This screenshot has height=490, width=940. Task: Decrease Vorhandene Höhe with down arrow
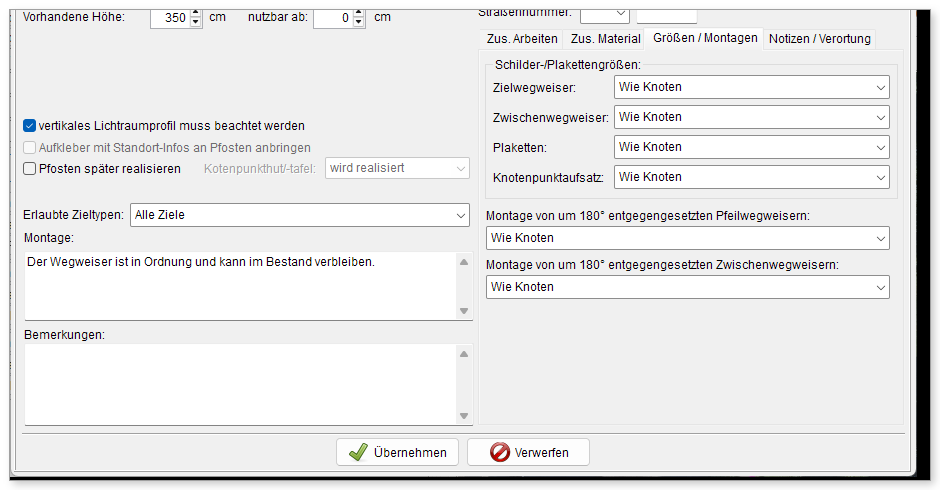pos(195,22)
